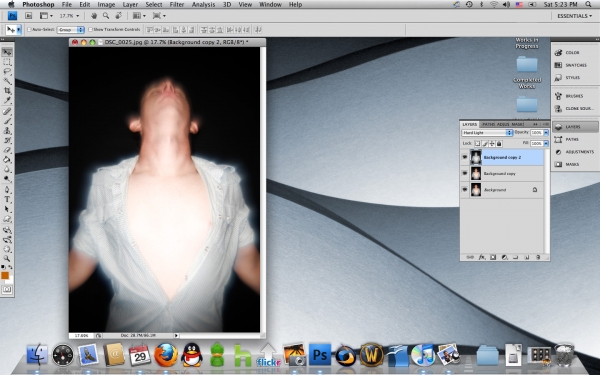Screen dimensions: 600x375
Task: Select the Clone Stamp tool
Action: pyautogui.click(x=7, y=130)
